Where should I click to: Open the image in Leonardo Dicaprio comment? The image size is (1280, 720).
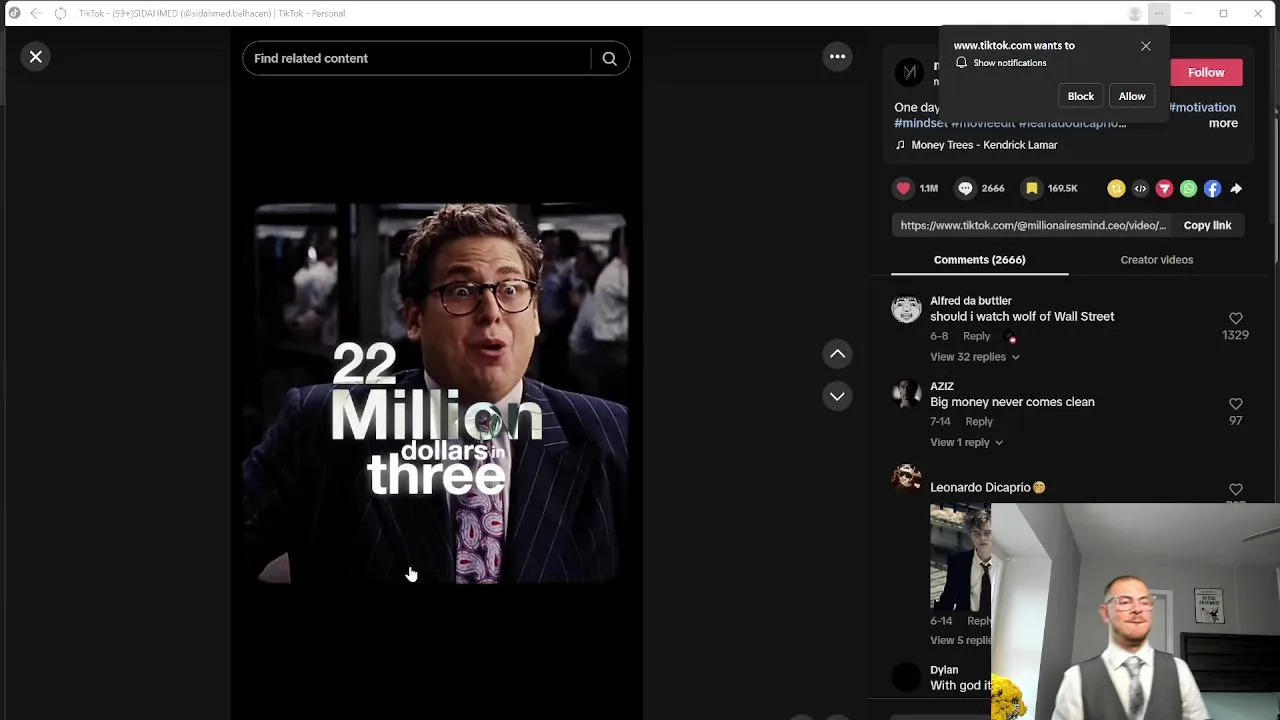pyautogui.click(x=960, y=557)
